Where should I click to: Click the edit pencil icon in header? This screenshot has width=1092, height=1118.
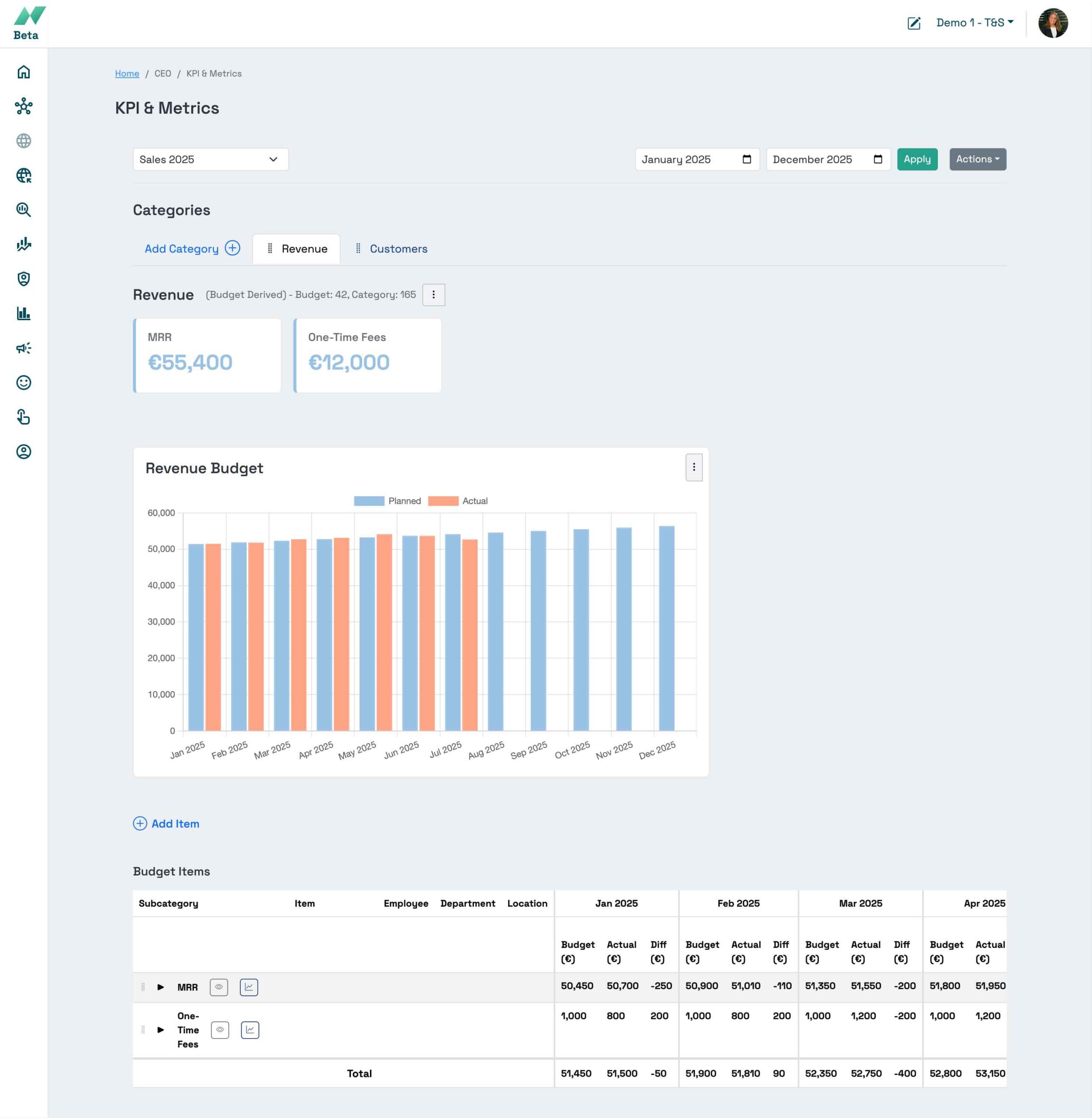point(914,23)
